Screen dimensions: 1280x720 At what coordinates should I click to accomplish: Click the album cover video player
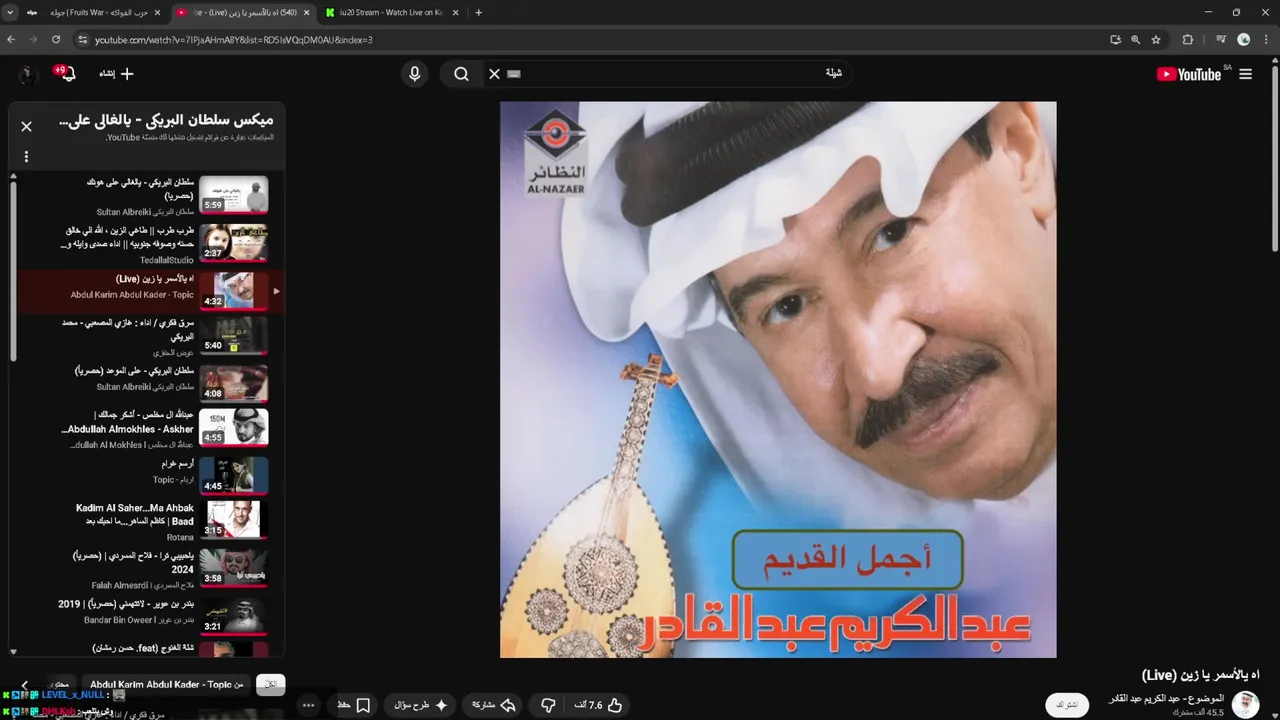click(778, 379)
